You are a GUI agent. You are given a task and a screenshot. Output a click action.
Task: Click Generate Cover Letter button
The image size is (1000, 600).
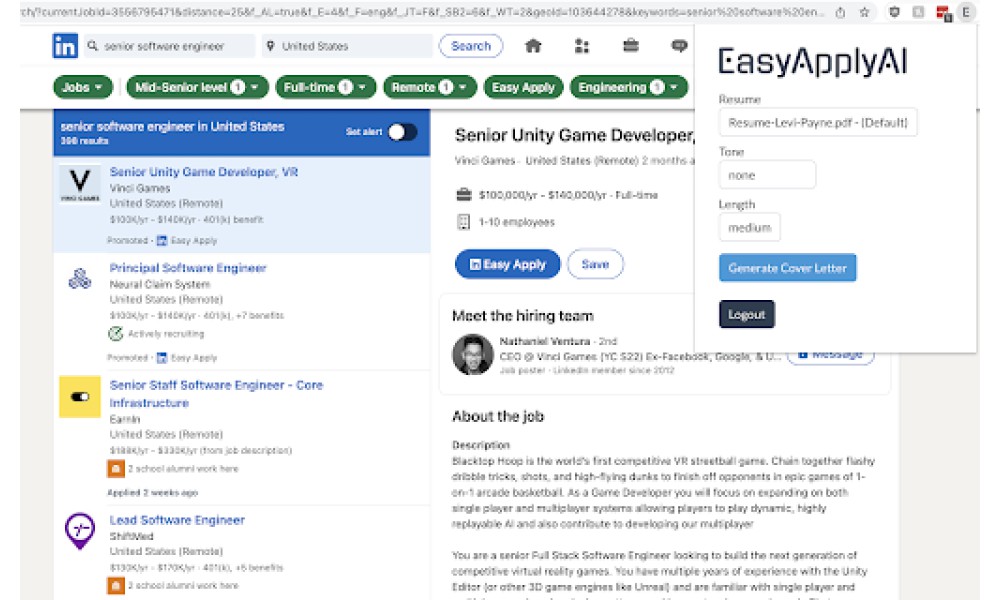(x=788, y=268)
